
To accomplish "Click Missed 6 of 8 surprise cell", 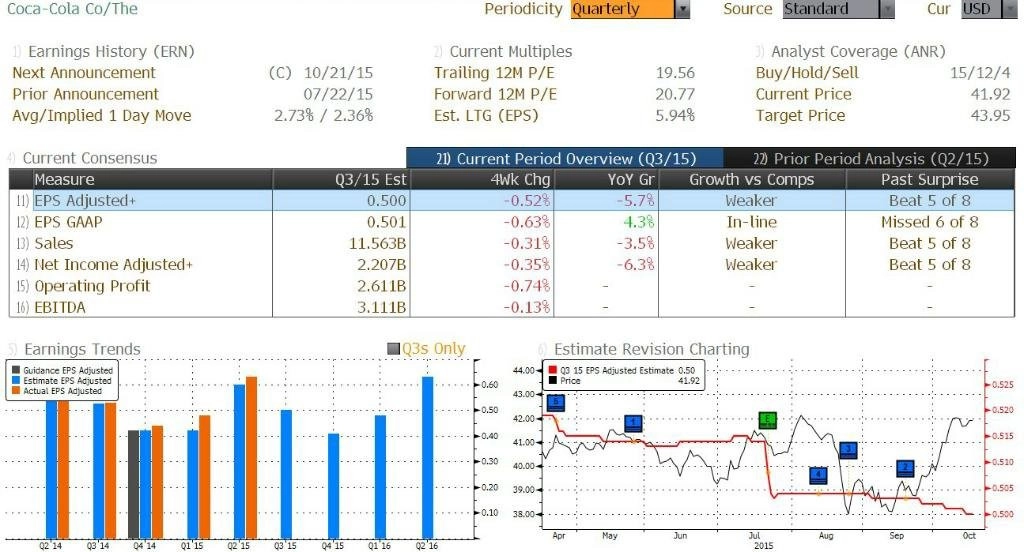I will click(930, 222).
